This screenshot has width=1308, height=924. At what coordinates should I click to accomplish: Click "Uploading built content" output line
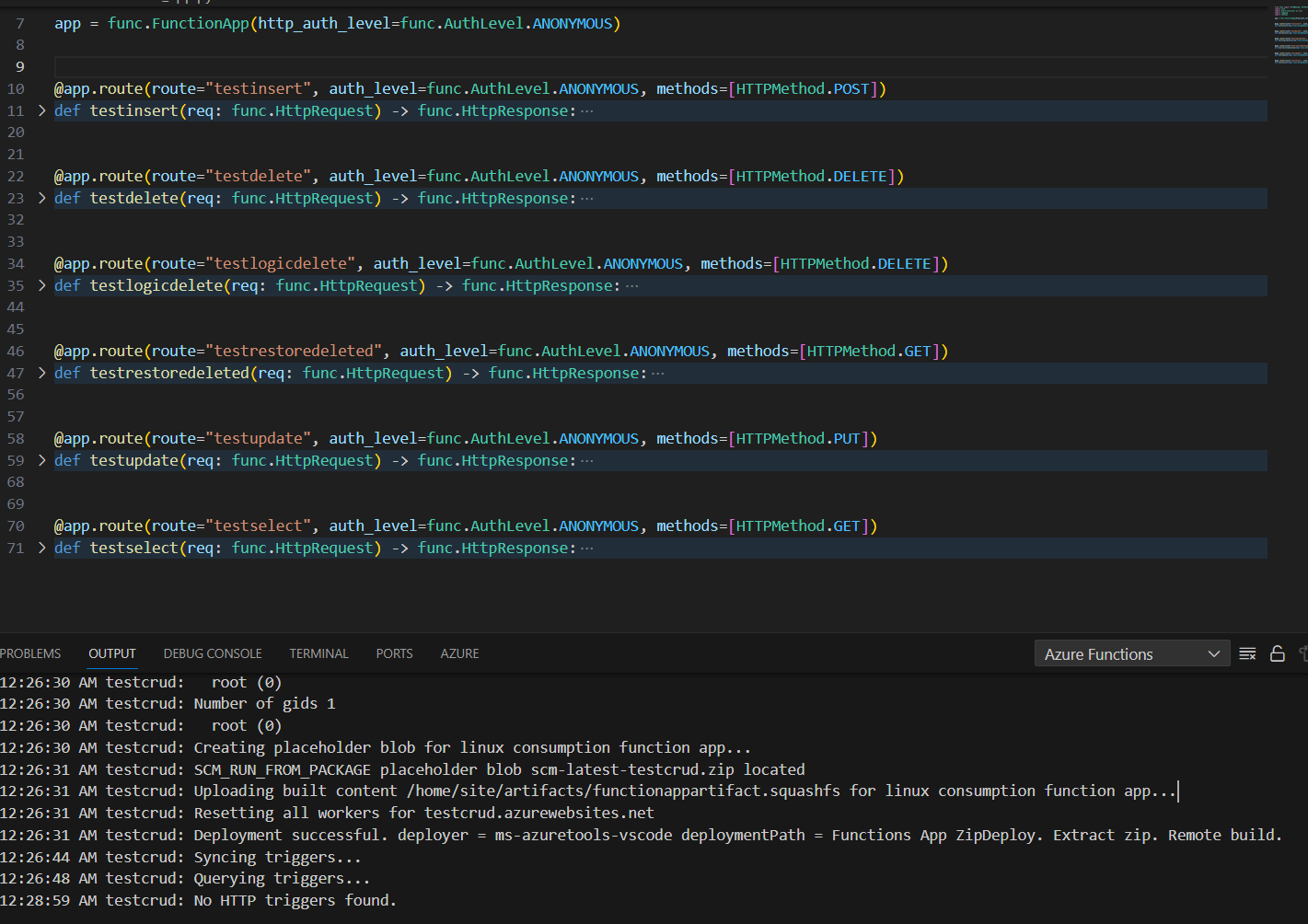(685, 791)
